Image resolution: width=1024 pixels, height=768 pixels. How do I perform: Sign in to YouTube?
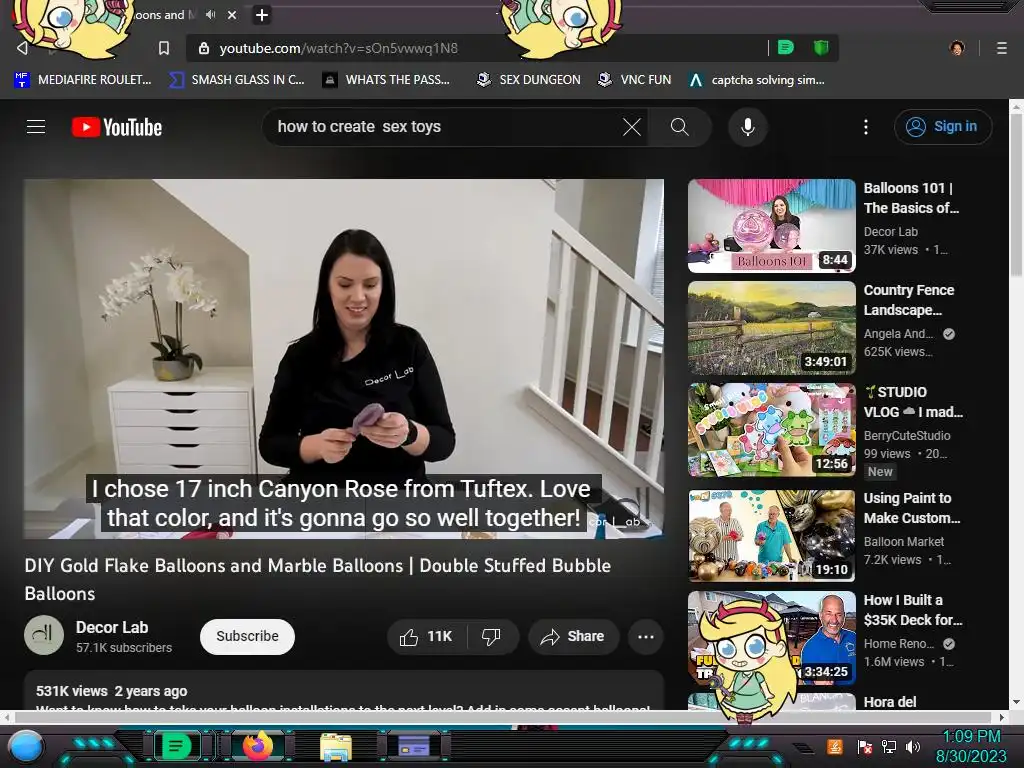pos(942,127)
